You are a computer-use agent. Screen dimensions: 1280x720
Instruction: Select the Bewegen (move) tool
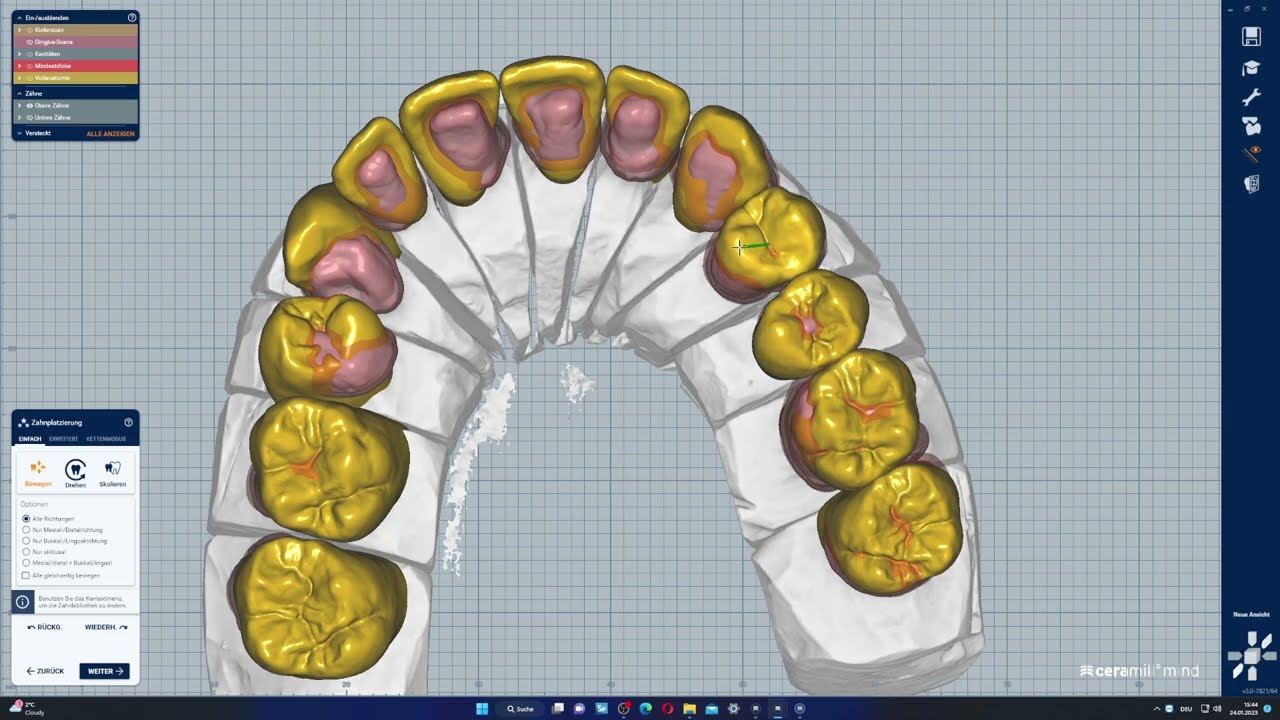tap(38, 473)
